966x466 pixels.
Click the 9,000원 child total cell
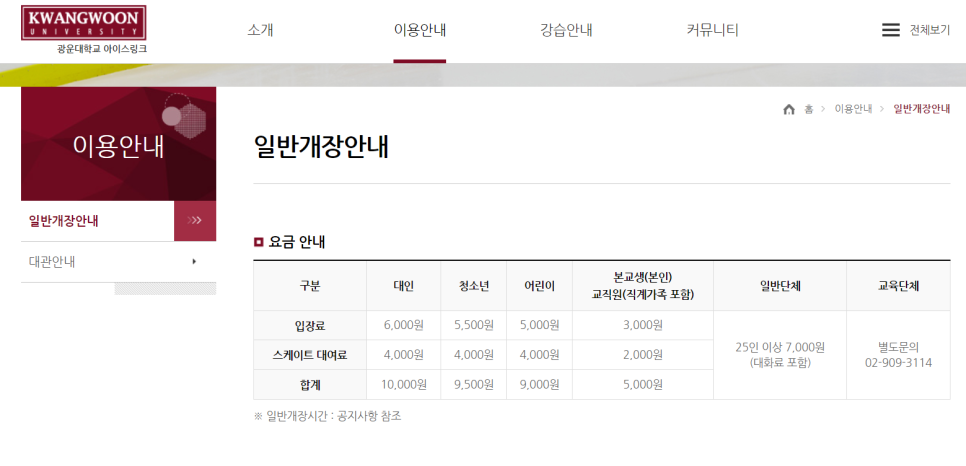(x=540, y=385)
